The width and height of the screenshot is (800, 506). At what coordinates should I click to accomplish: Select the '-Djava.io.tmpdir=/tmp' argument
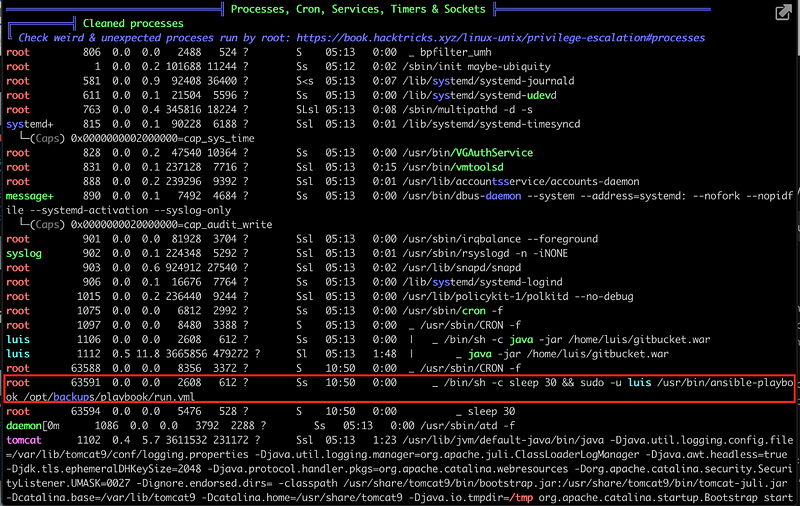(473, 497)
